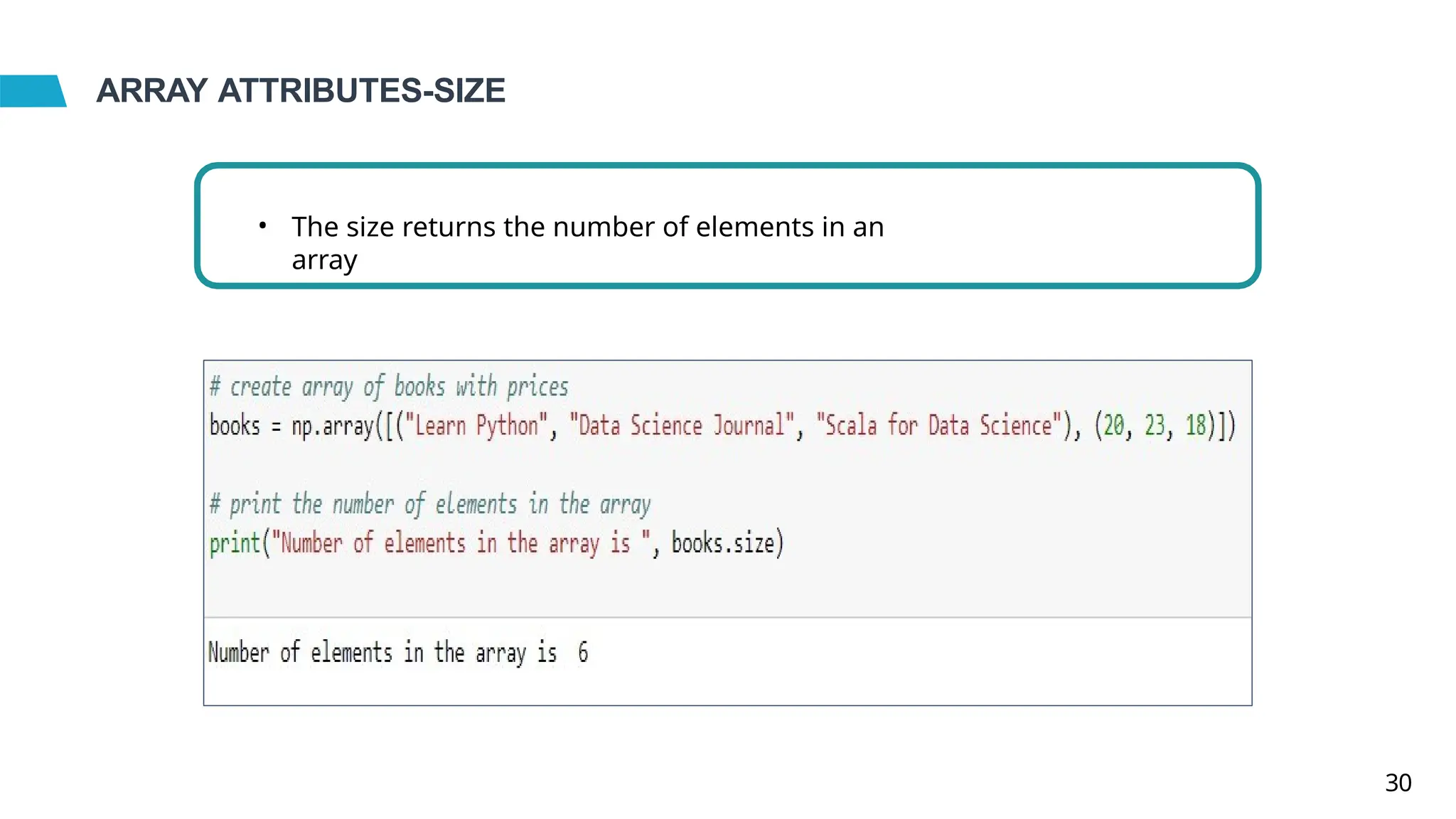1456x819 pixels.
Task: Click the green "print" keyword
Action: click(235, 543)
